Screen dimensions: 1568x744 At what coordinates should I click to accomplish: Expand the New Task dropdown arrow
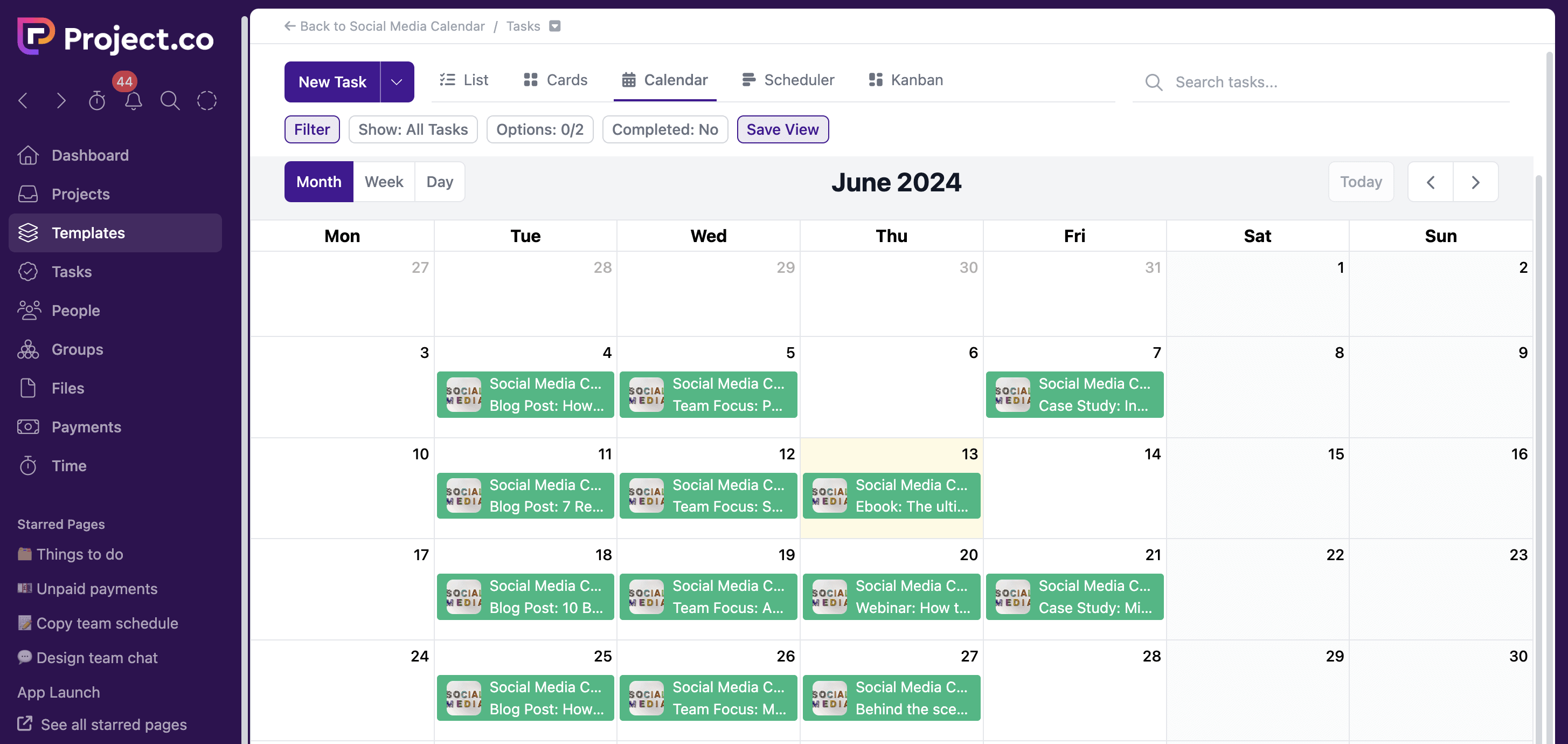pos(397,81)
